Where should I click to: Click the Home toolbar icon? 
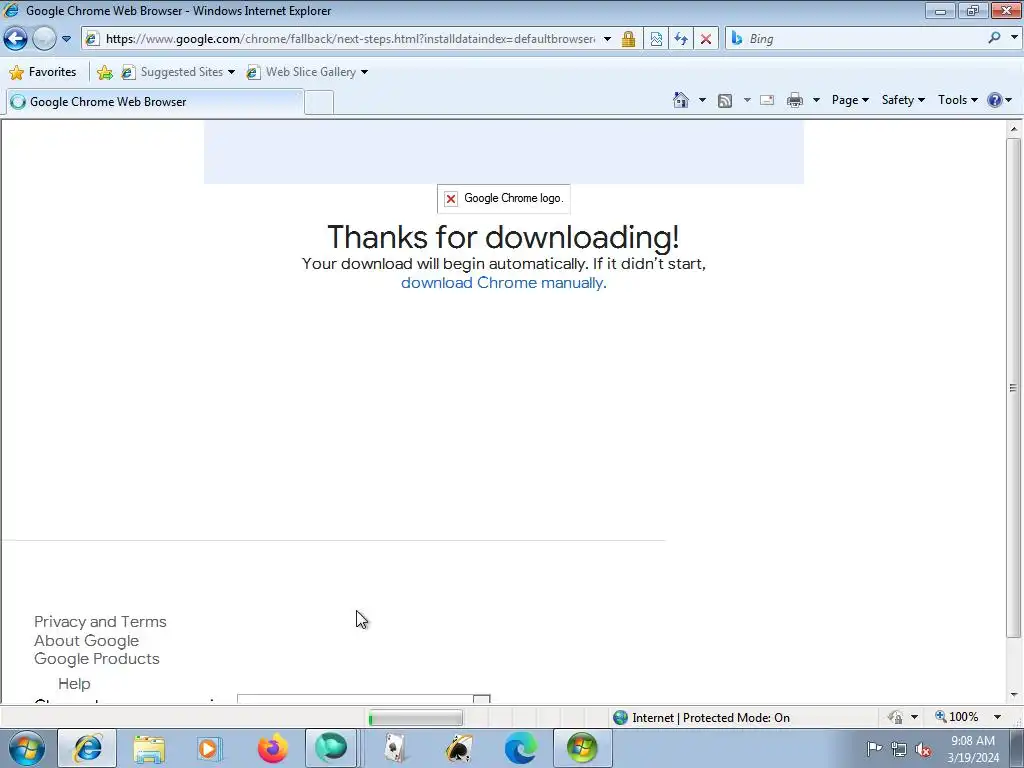click(680, 100)
